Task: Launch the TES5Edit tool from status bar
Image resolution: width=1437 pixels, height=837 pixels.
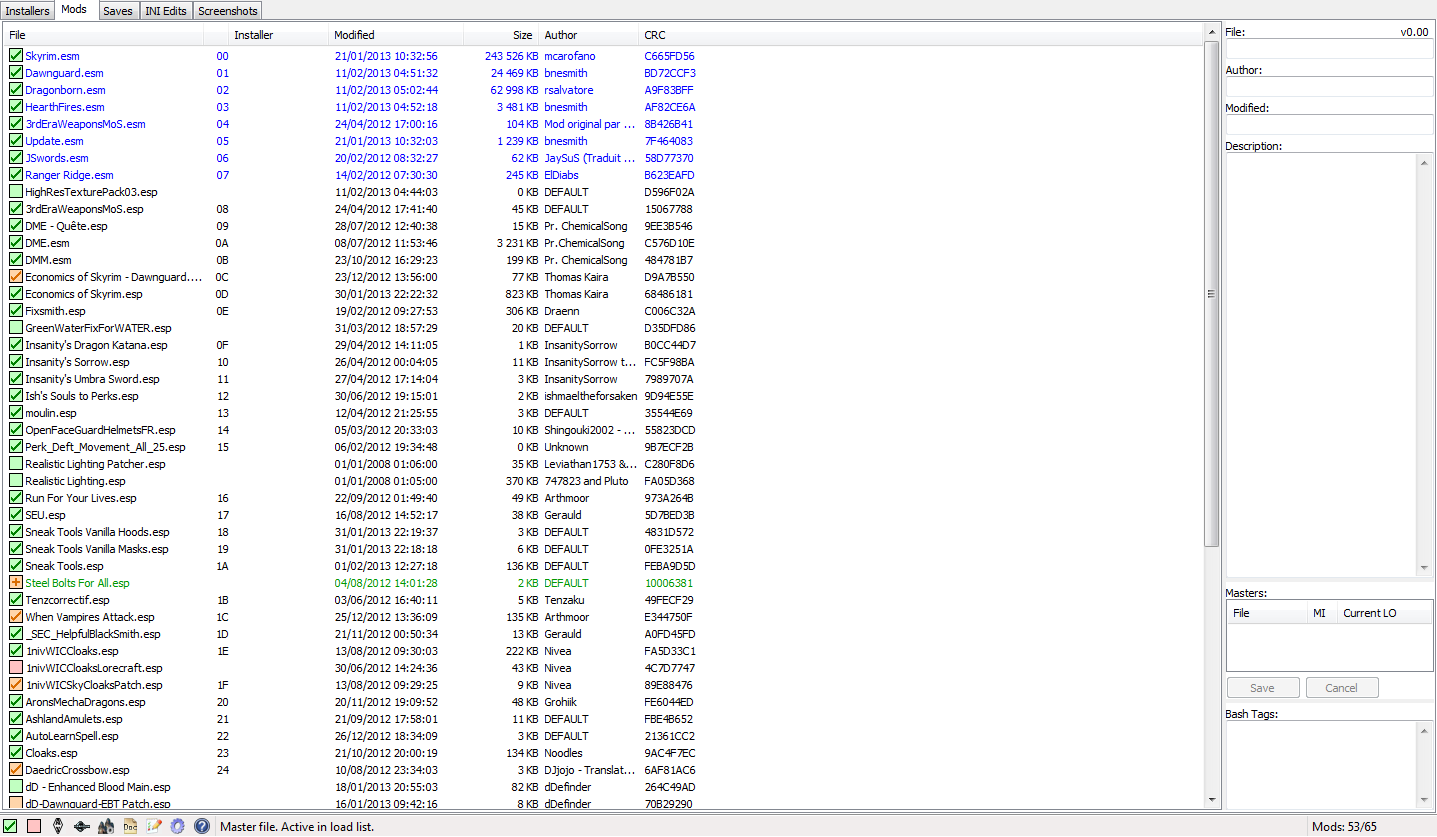Action: pyautogui.click(x=82, y=826)
